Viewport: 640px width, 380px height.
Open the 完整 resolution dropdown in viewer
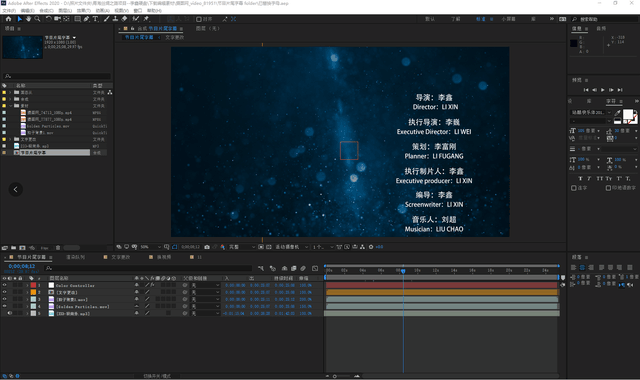click(242, 247)
